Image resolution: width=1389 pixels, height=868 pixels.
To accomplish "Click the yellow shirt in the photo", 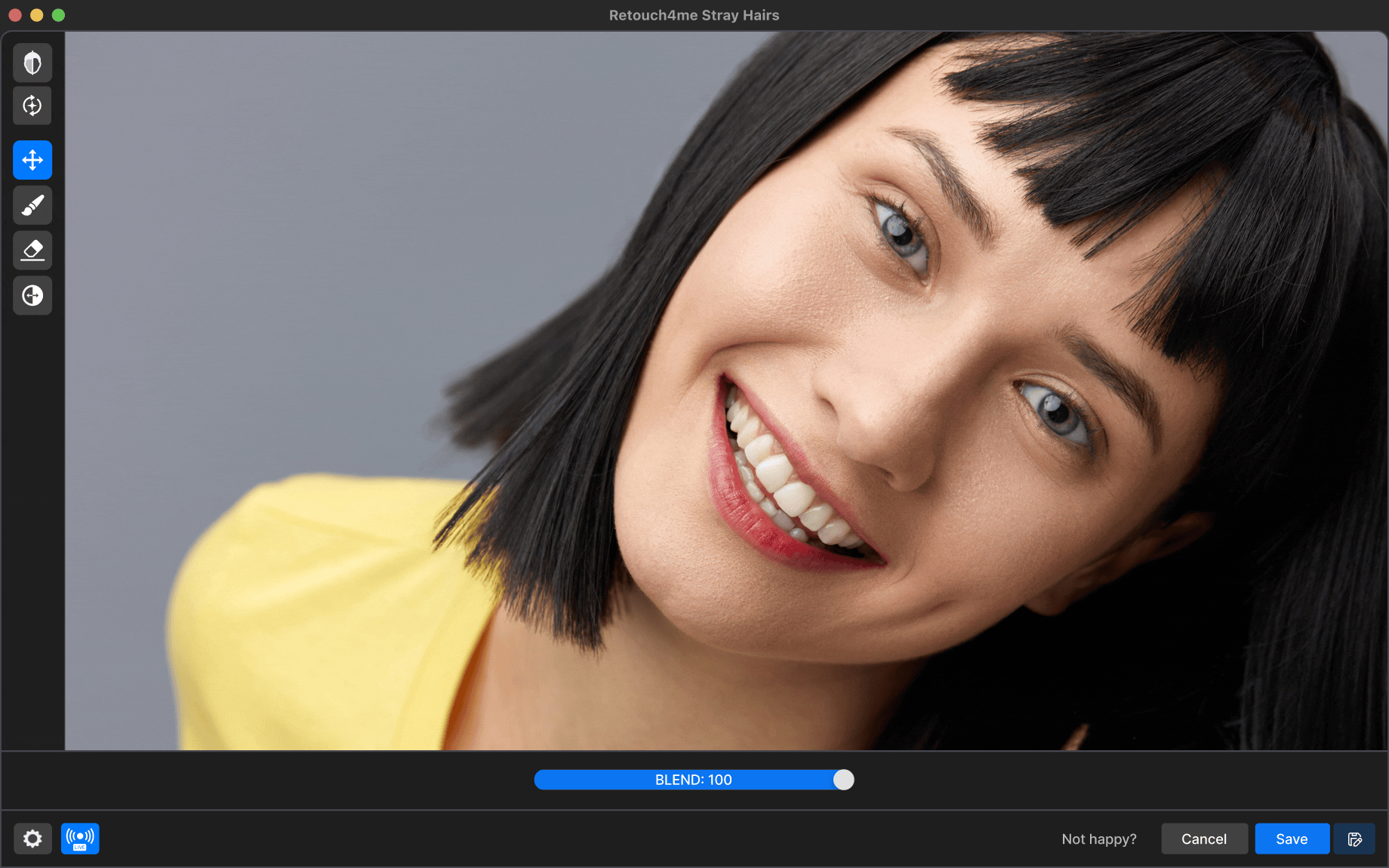I will (x=317, y=619).
